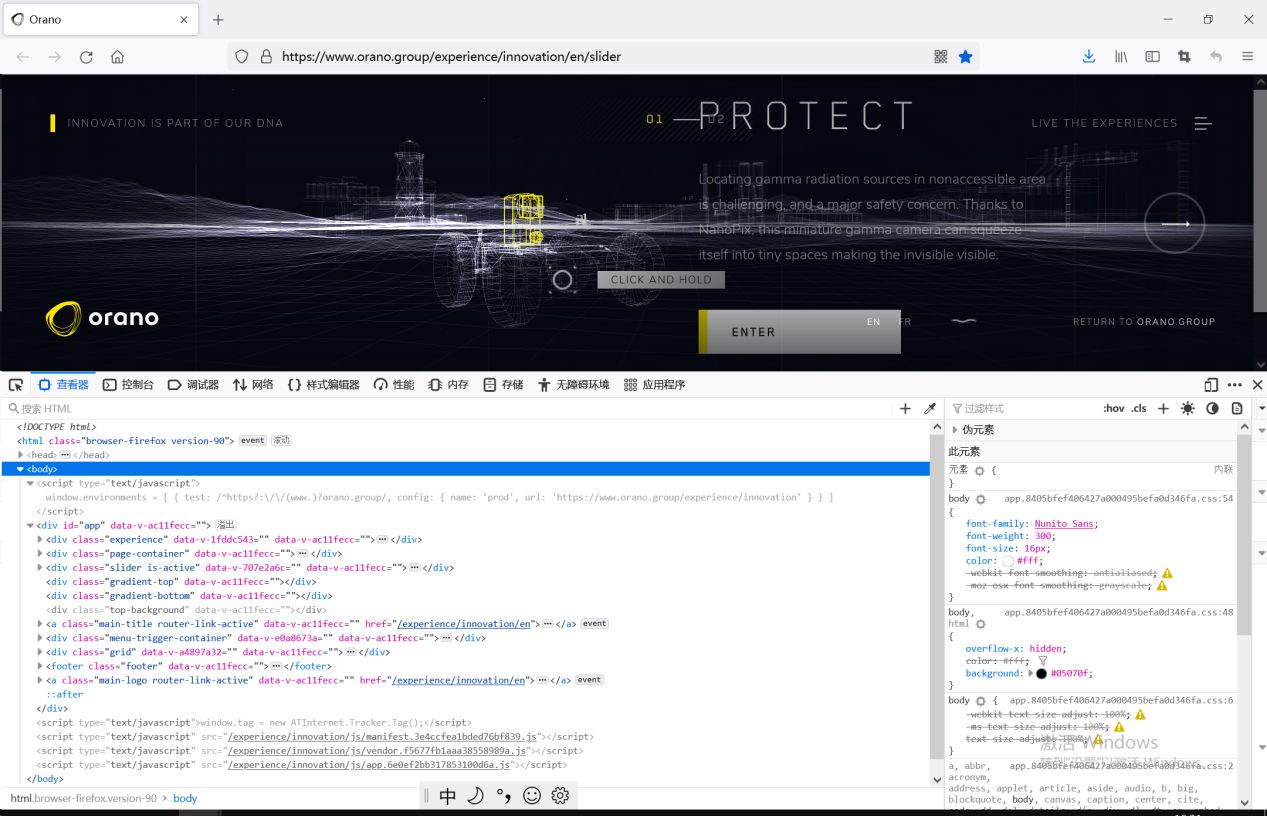
Task: Expand the div class="grid" node
Action: (x=40, y=652)
